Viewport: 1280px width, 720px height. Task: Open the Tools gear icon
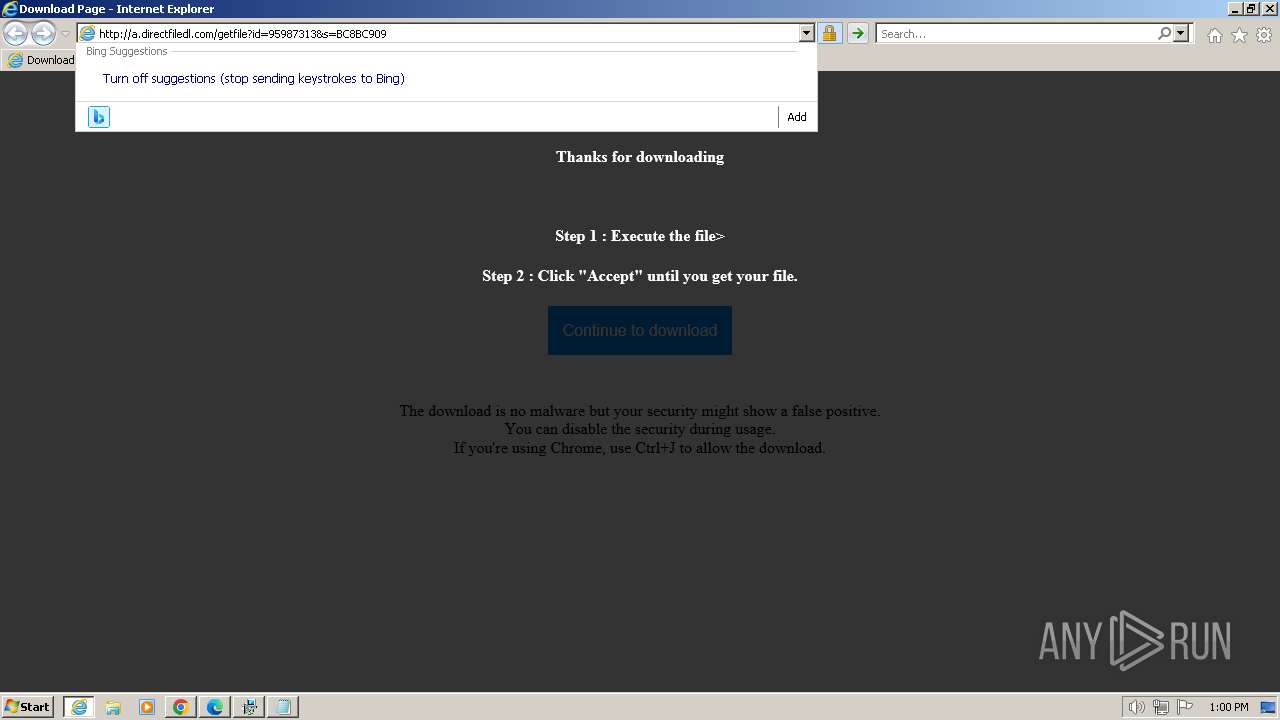tap(1264, 35)
